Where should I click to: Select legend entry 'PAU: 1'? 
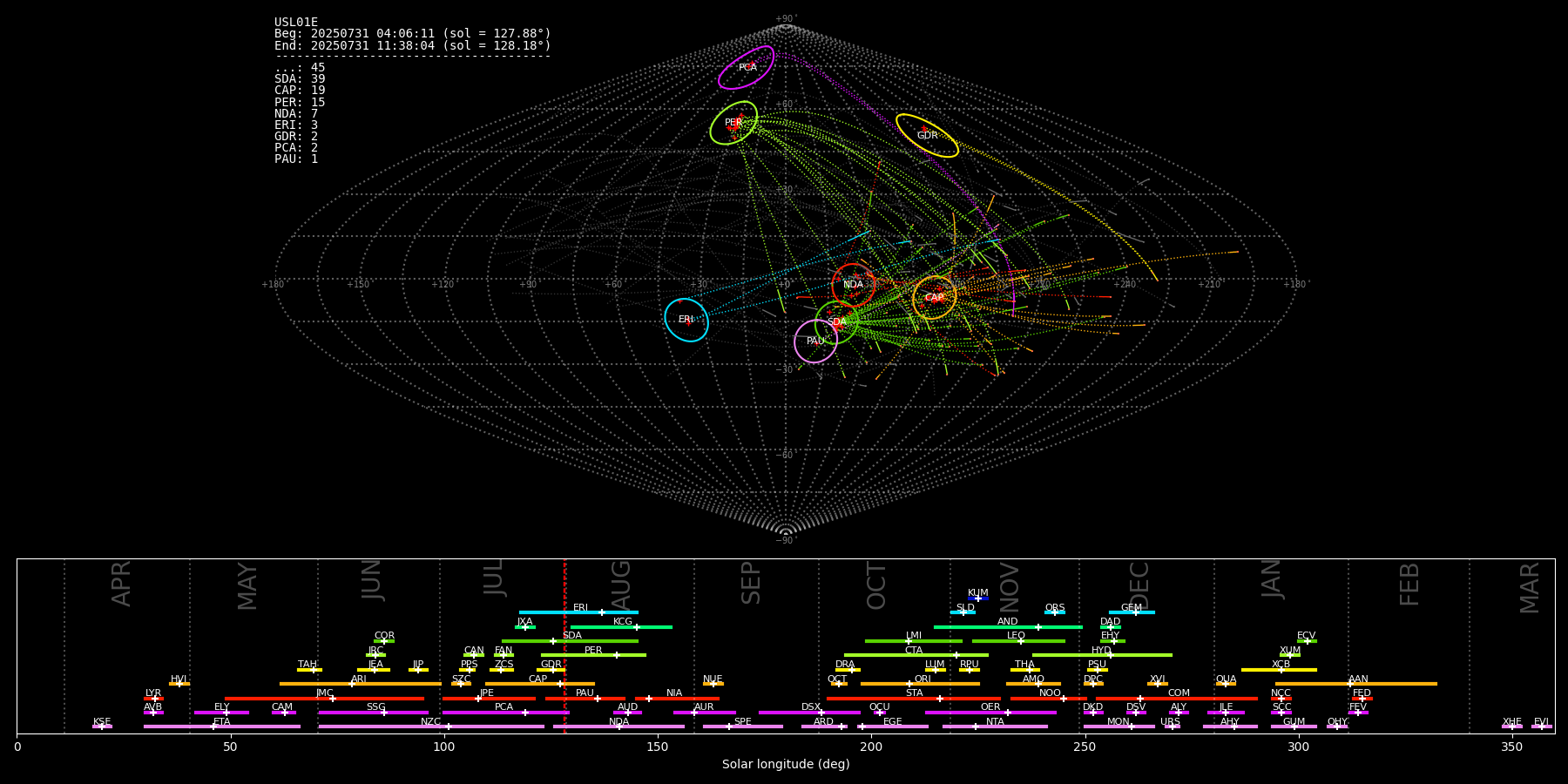[296, 159]
